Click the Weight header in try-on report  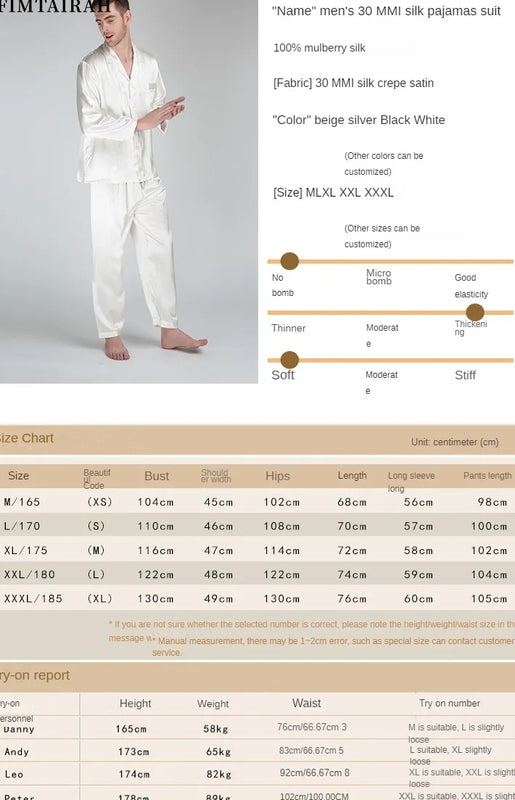(x=213, y=704)
